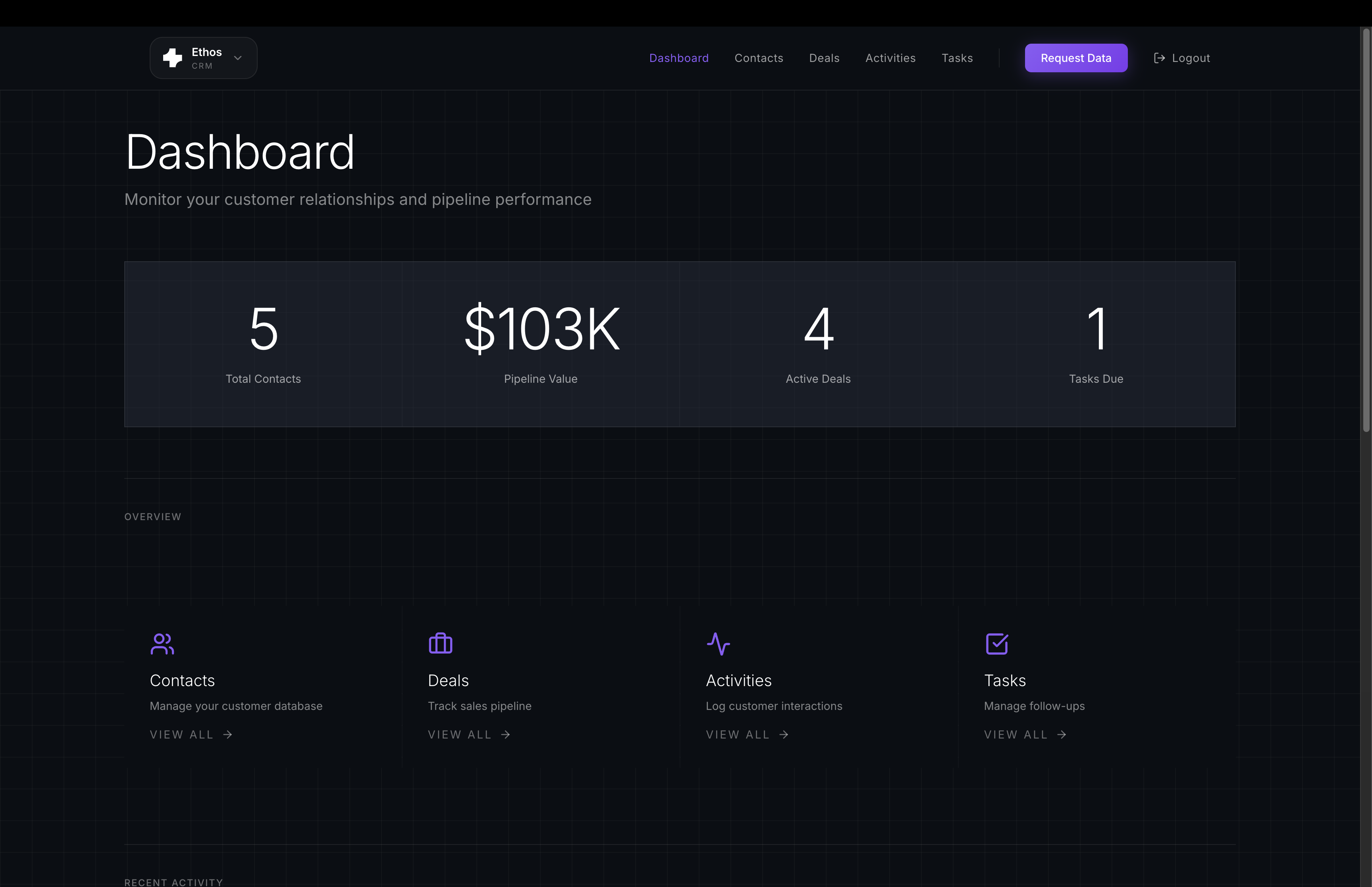Switch to Activities in navigation bar

point(890,58)
